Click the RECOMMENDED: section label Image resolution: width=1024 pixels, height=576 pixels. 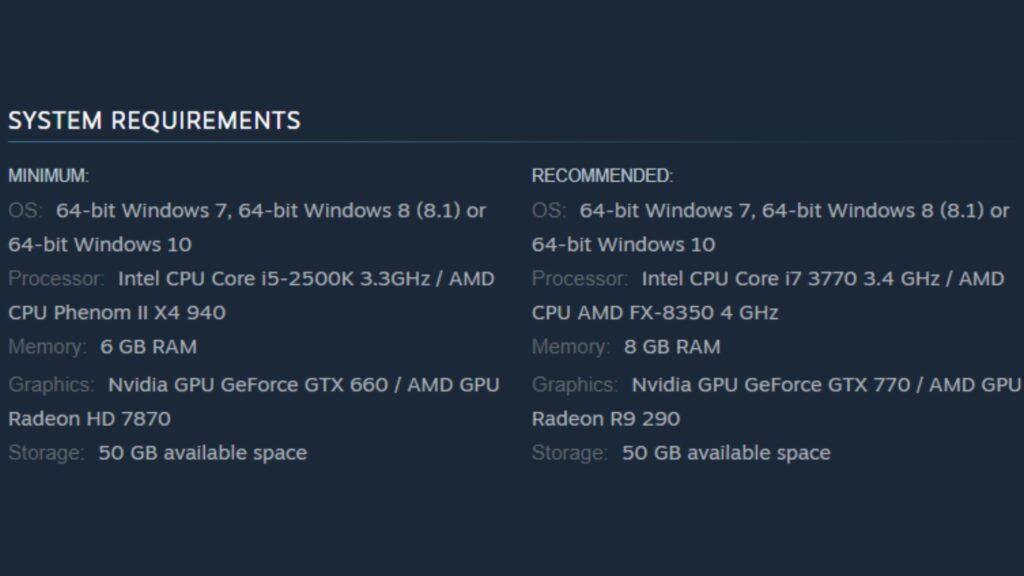click(602, 176)
